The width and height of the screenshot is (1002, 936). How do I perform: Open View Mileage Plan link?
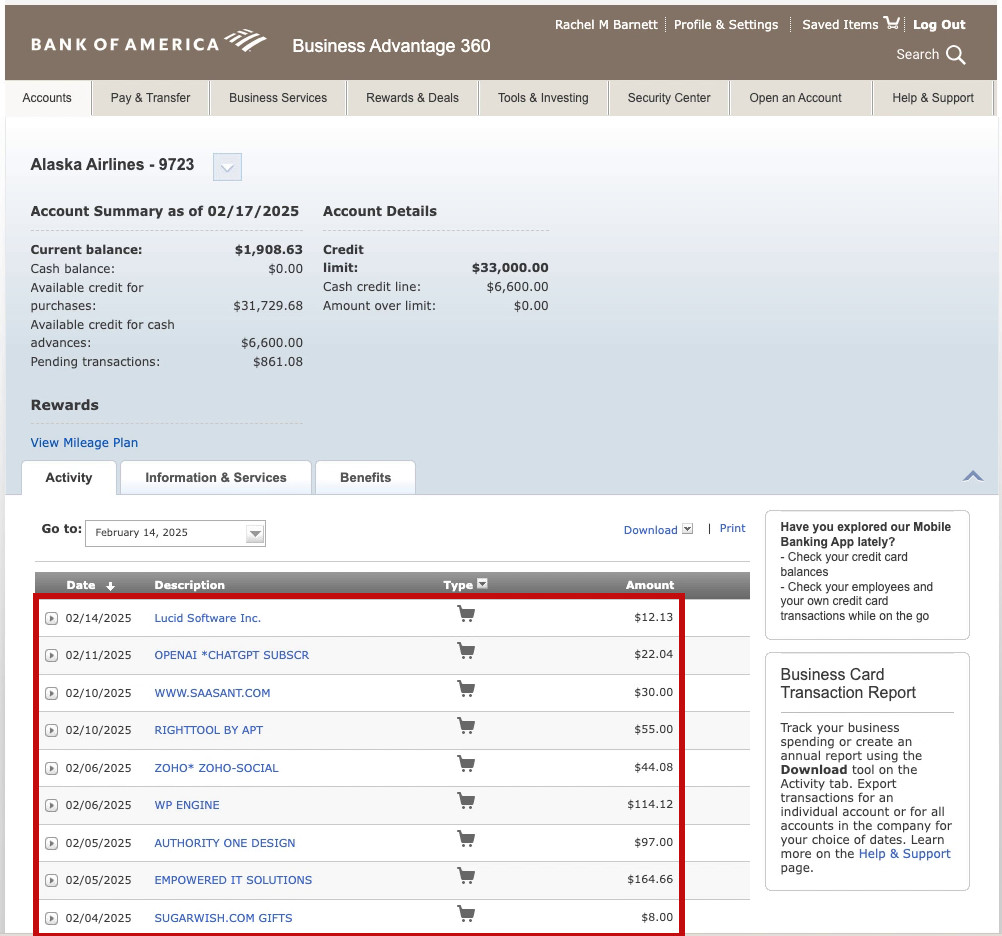(84, 443)
